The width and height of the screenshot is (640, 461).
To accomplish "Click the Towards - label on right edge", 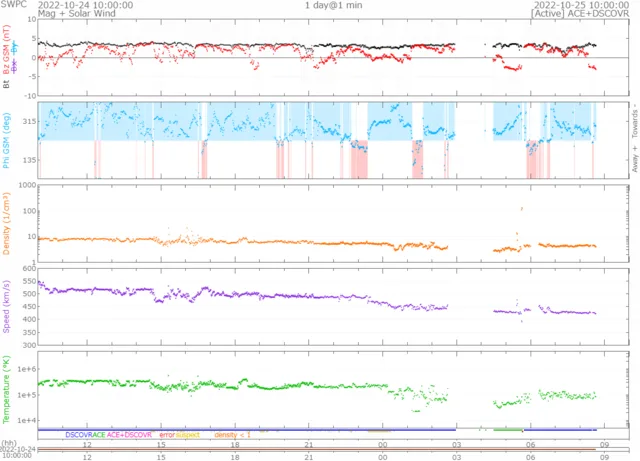I will pyautogui.click(x=630, y=118).
